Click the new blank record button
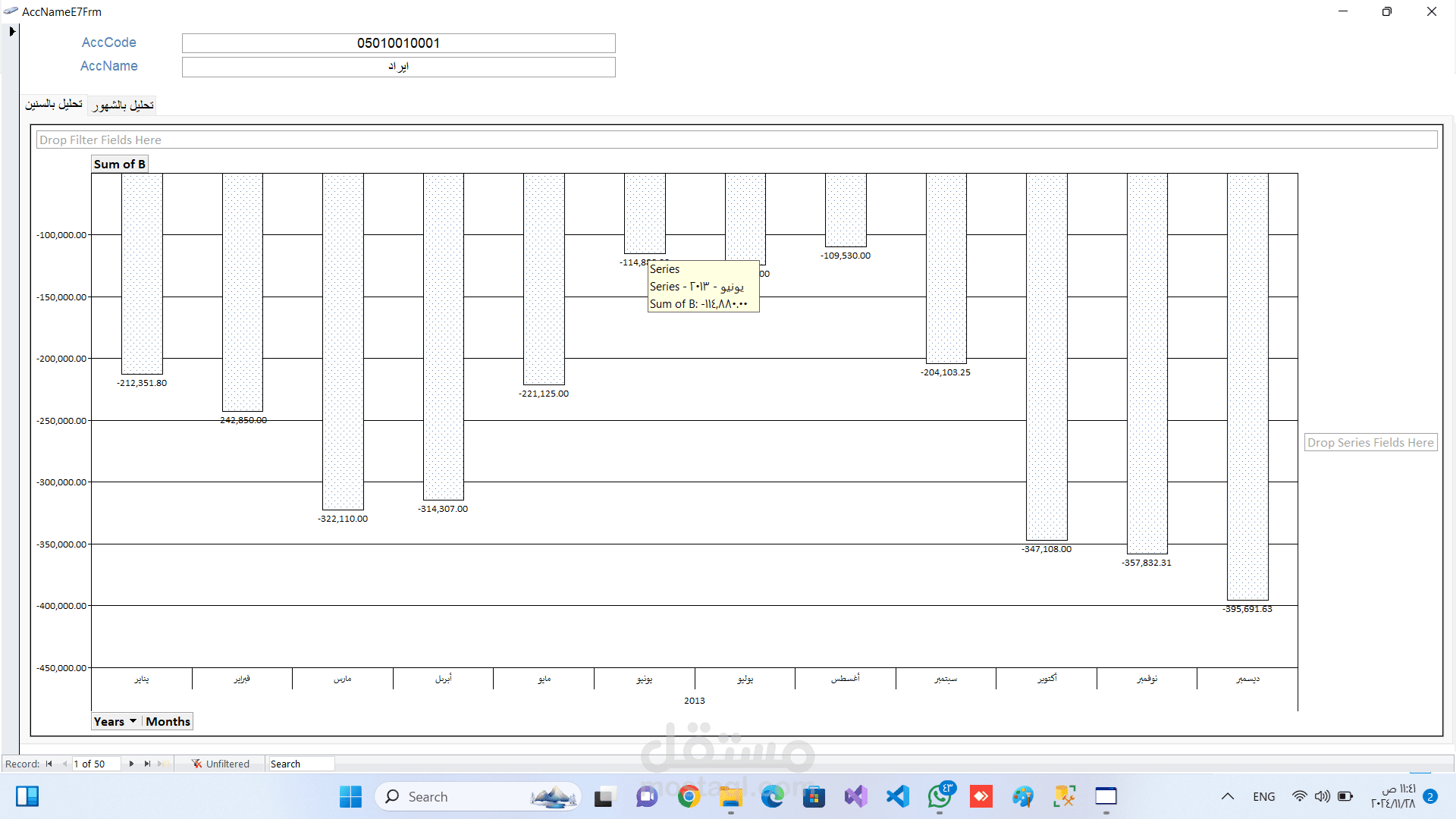The image size is (1456, 819). tap(162, 764)
